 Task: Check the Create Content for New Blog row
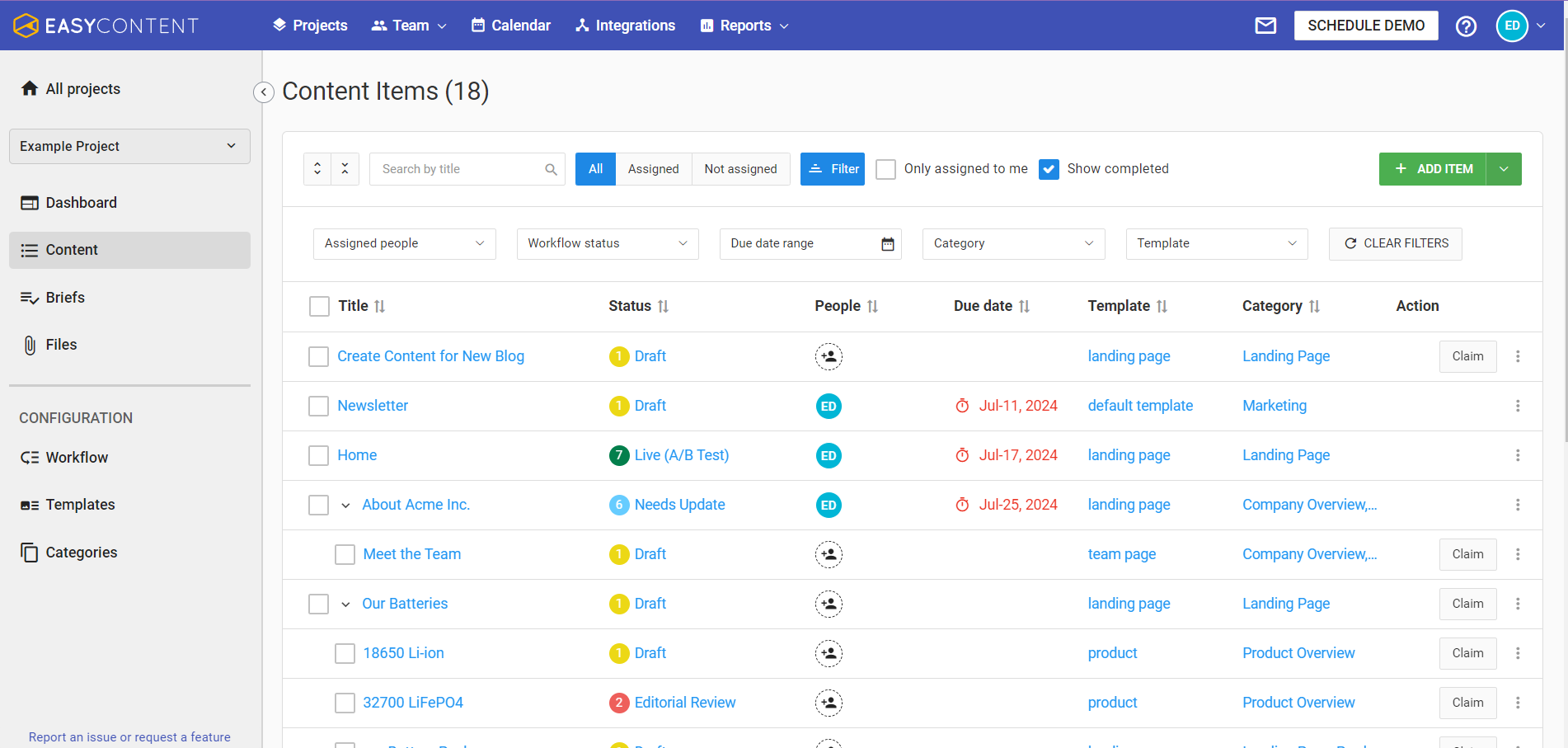[x=318, y=356]
